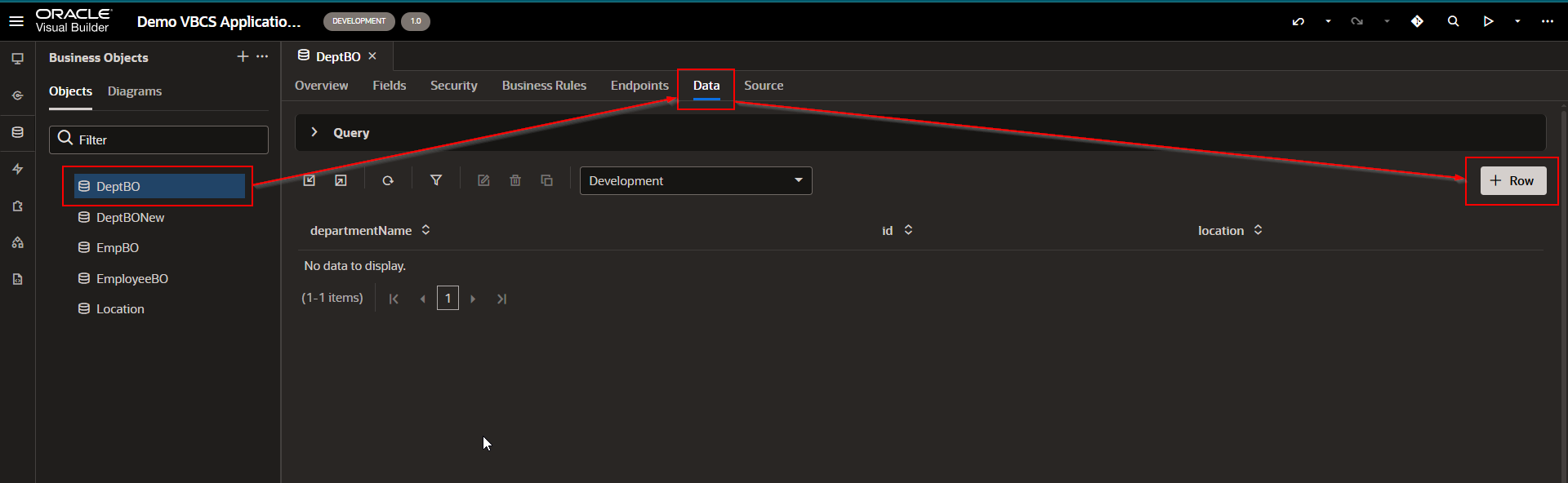Add a new Row to the table

[x=1513, y=180]
